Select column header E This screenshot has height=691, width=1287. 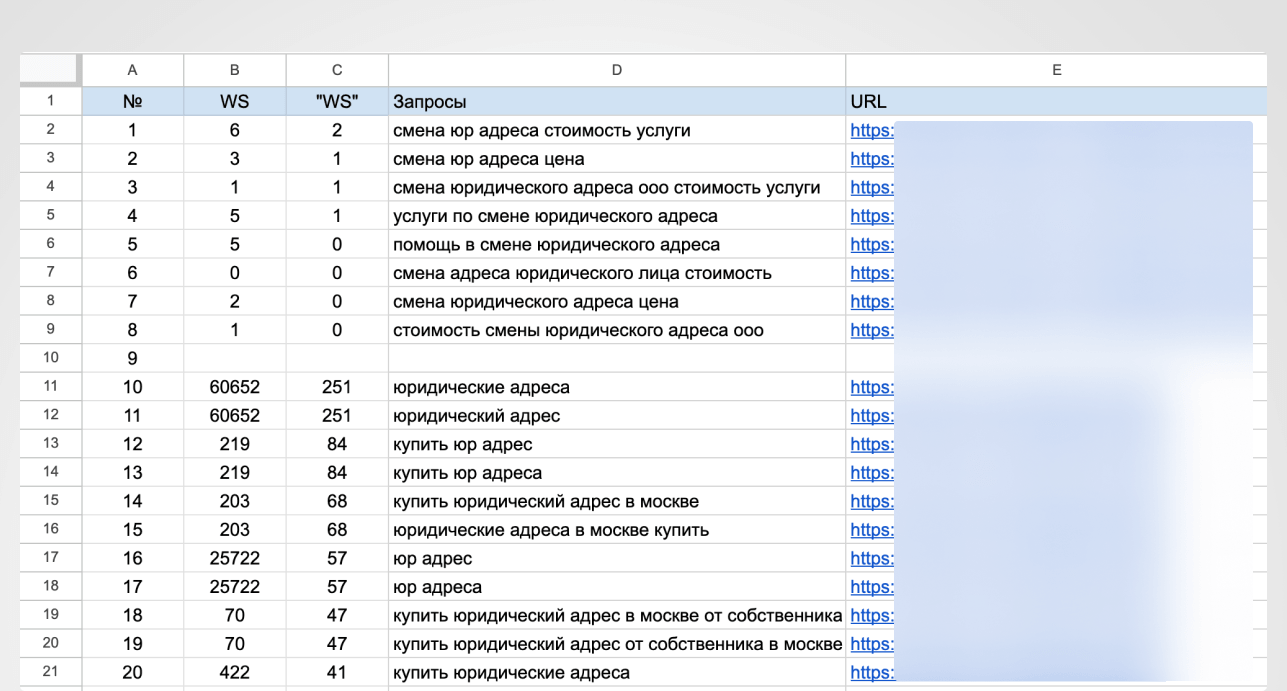click(x=1057, y=69)
